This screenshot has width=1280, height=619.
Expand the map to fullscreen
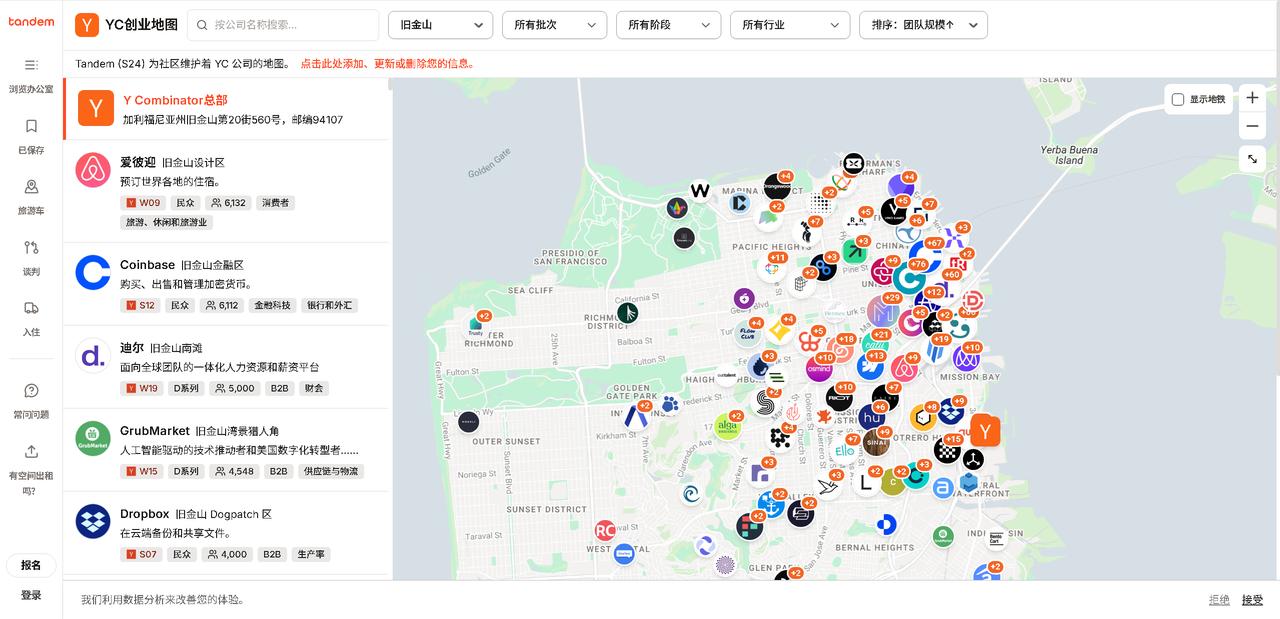[1252, 159]
